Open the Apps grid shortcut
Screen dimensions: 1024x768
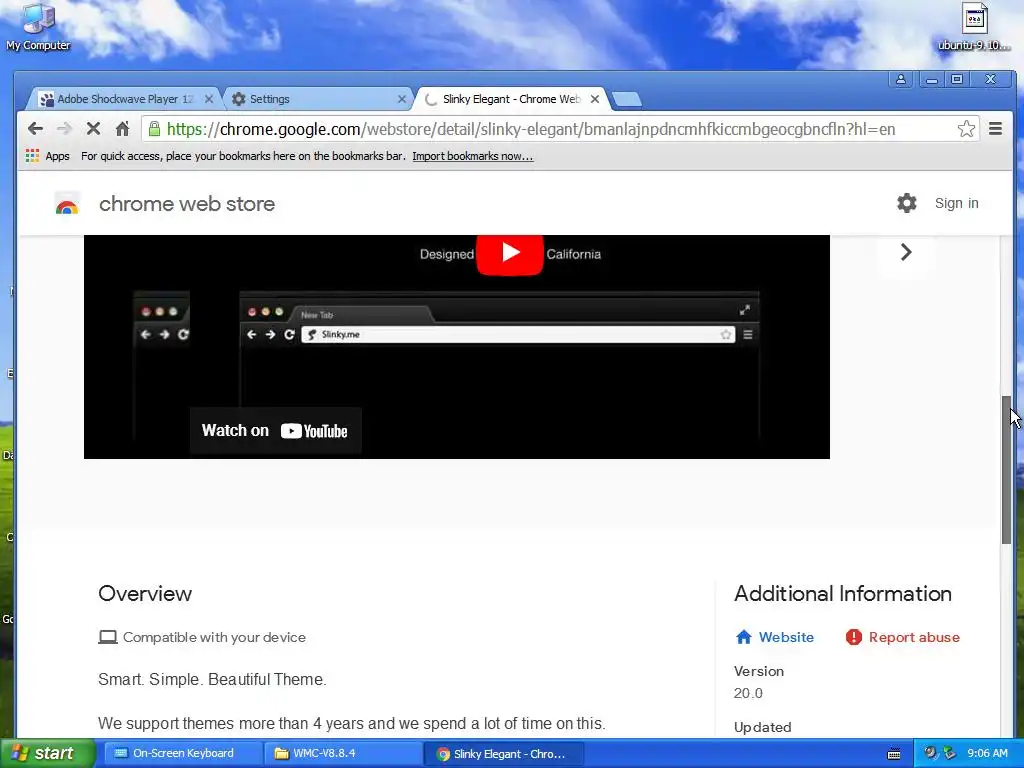click(x=47, y=156)
